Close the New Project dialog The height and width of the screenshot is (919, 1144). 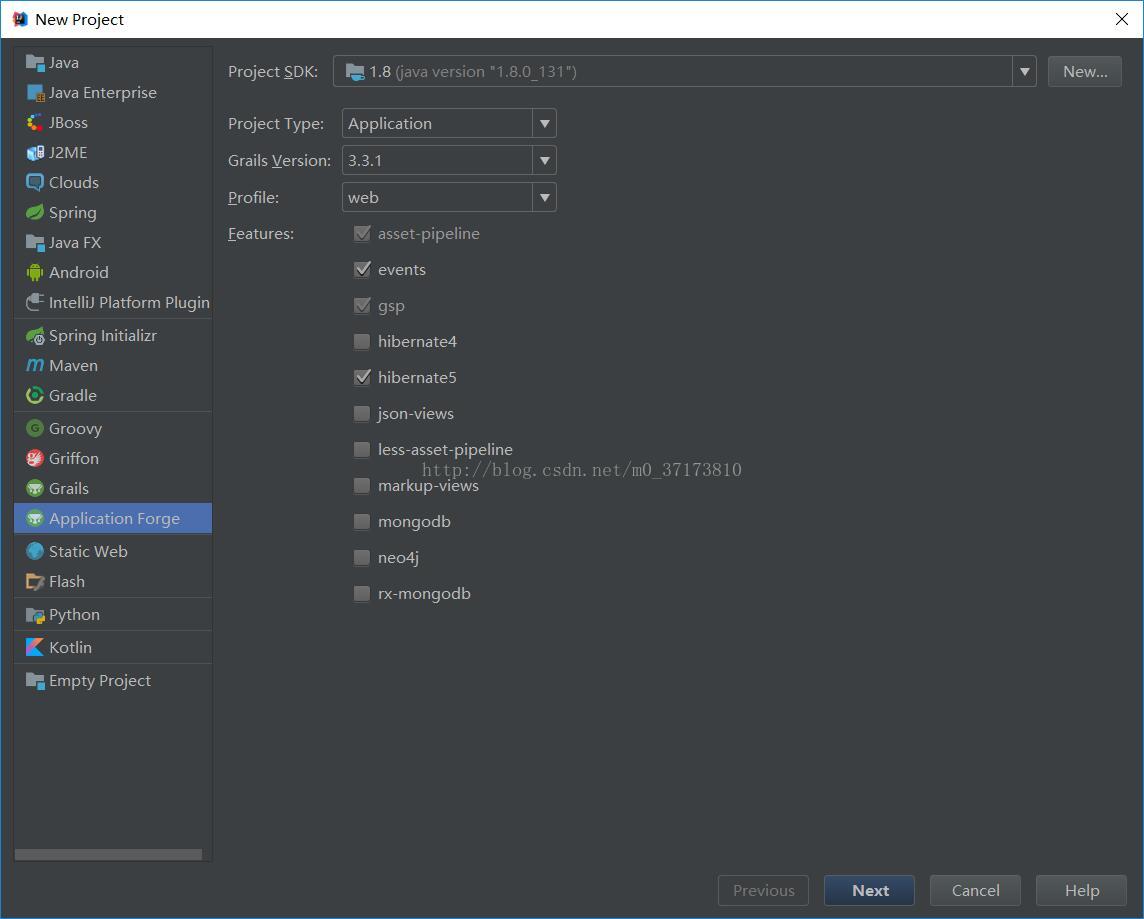pyautogui.click(x=1122, y=19)
